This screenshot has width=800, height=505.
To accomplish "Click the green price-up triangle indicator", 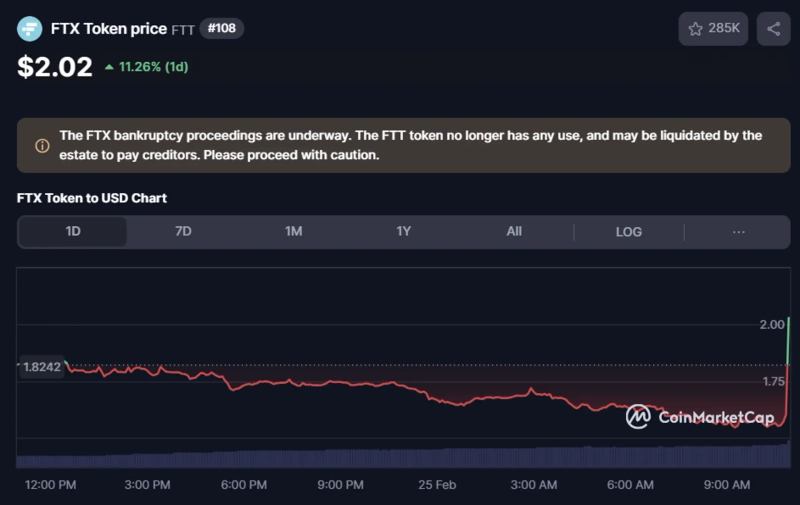I will 108,68.
